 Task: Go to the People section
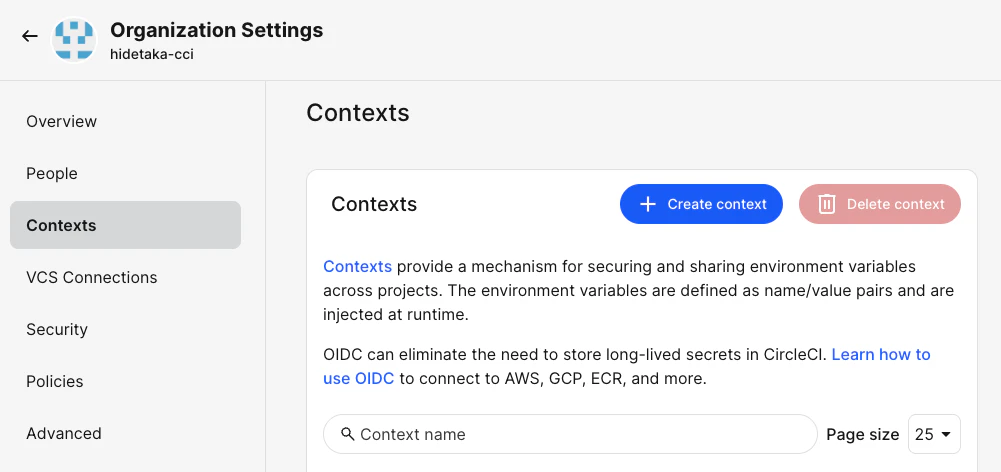[52, 173]
